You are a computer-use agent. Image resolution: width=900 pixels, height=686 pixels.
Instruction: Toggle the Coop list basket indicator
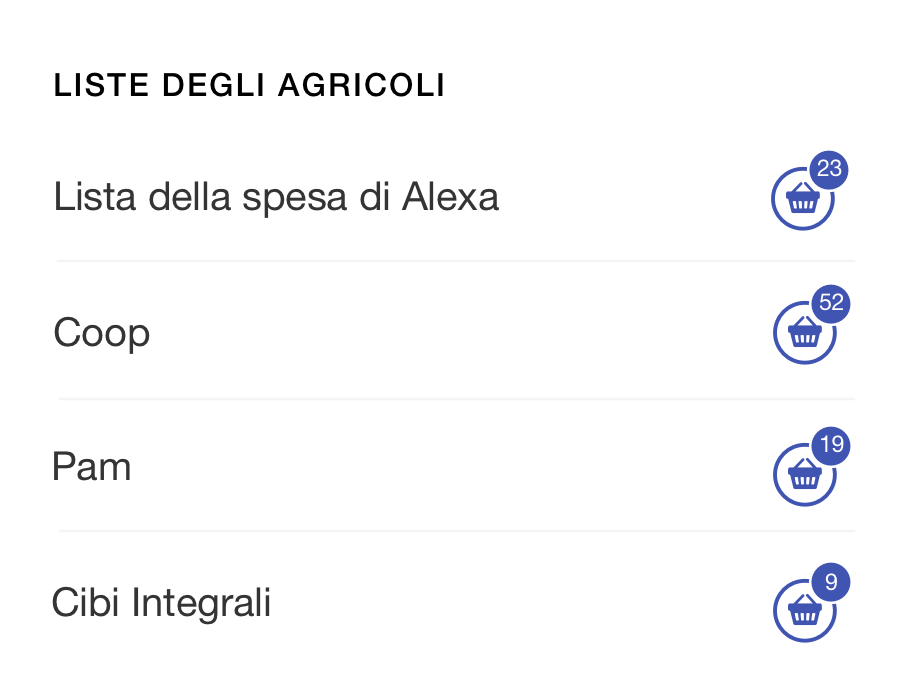click(x=803, y=334)
